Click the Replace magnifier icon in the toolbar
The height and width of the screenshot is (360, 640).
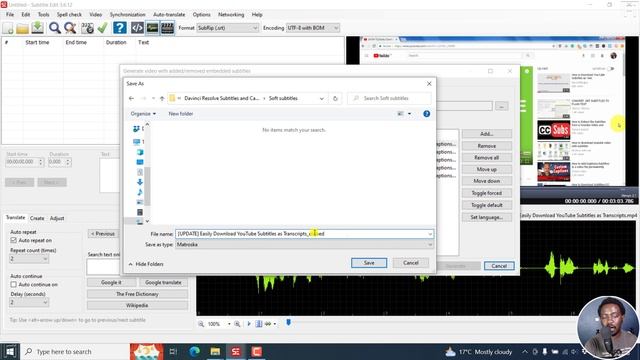pyautogui.click(x=70, y=28)
